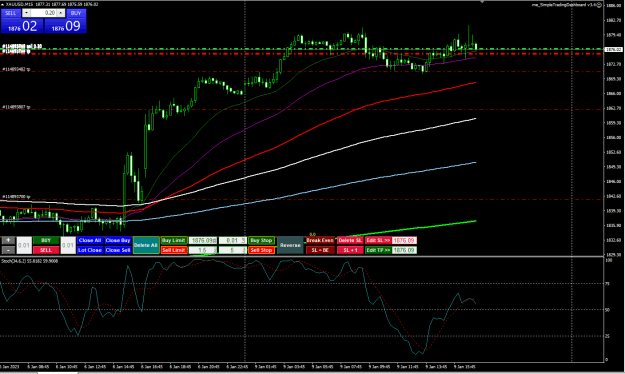Click the ma_SimpleTradingDashboard label at top right
Screen dimensions: 625x374
click(564, 5)
